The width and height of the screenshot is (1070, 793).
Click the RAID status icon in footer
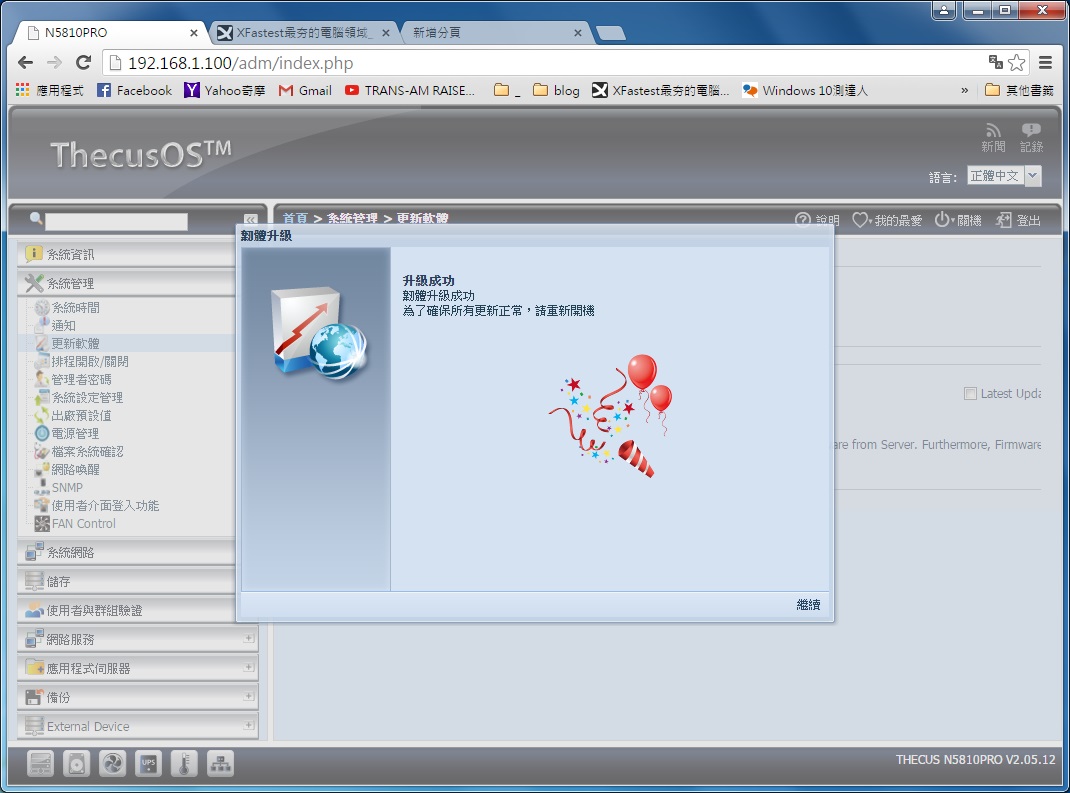coord(40,763)
